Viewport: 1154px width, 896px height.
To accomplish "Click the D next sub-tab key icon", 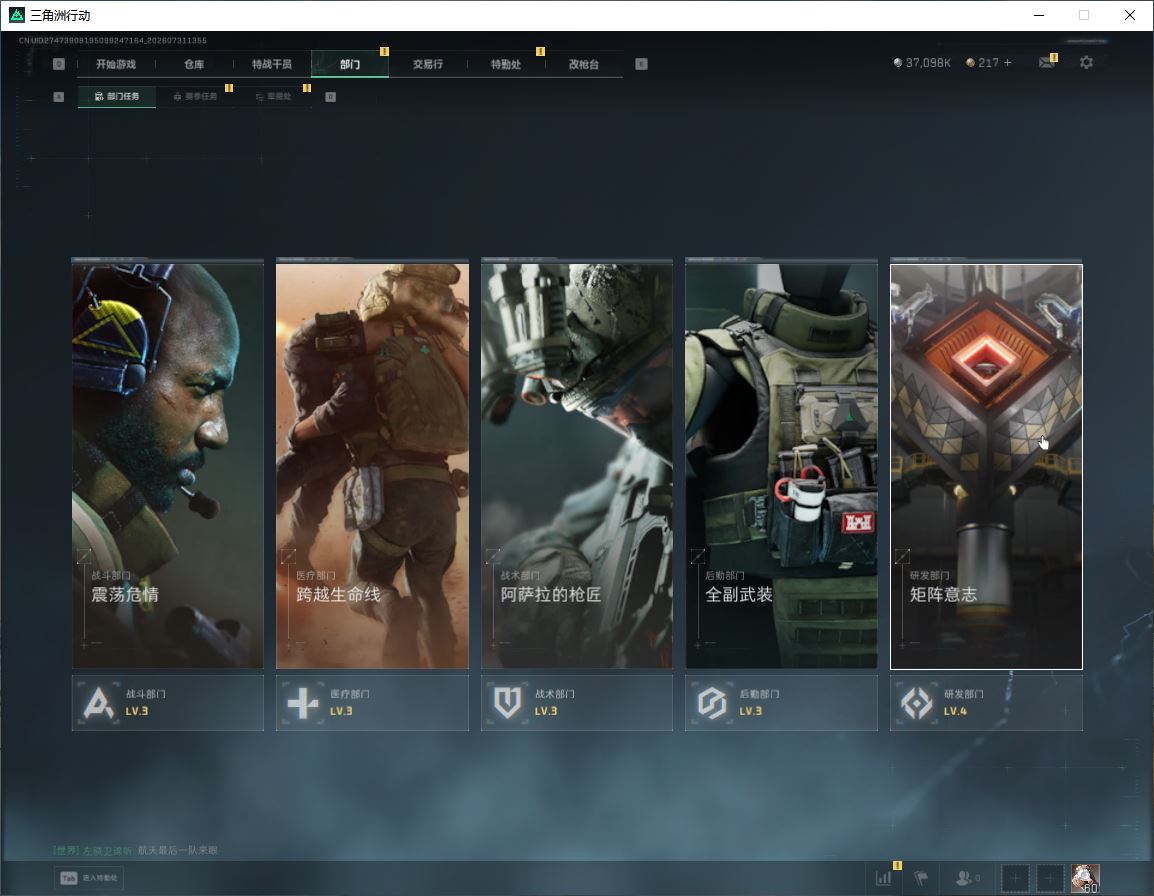I will click(x=330, y=96).
